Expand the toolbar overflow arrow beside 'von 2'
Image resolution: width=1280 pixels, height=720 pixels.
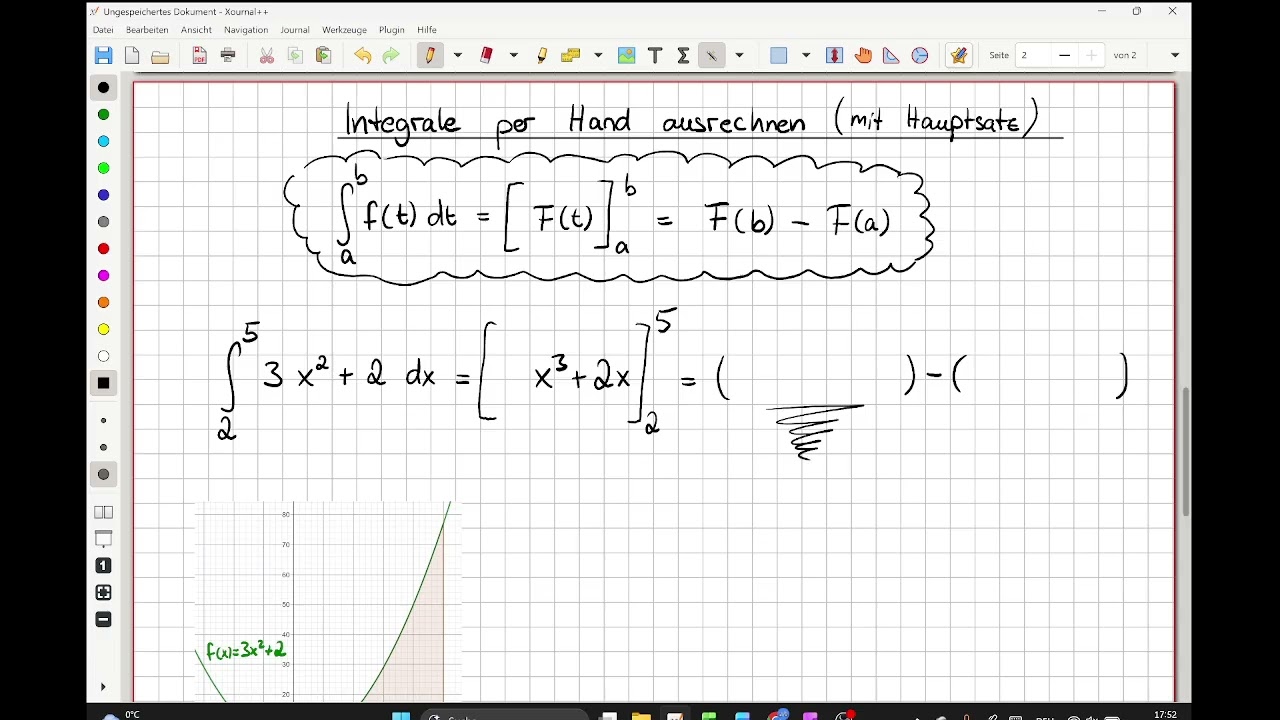1175,56
